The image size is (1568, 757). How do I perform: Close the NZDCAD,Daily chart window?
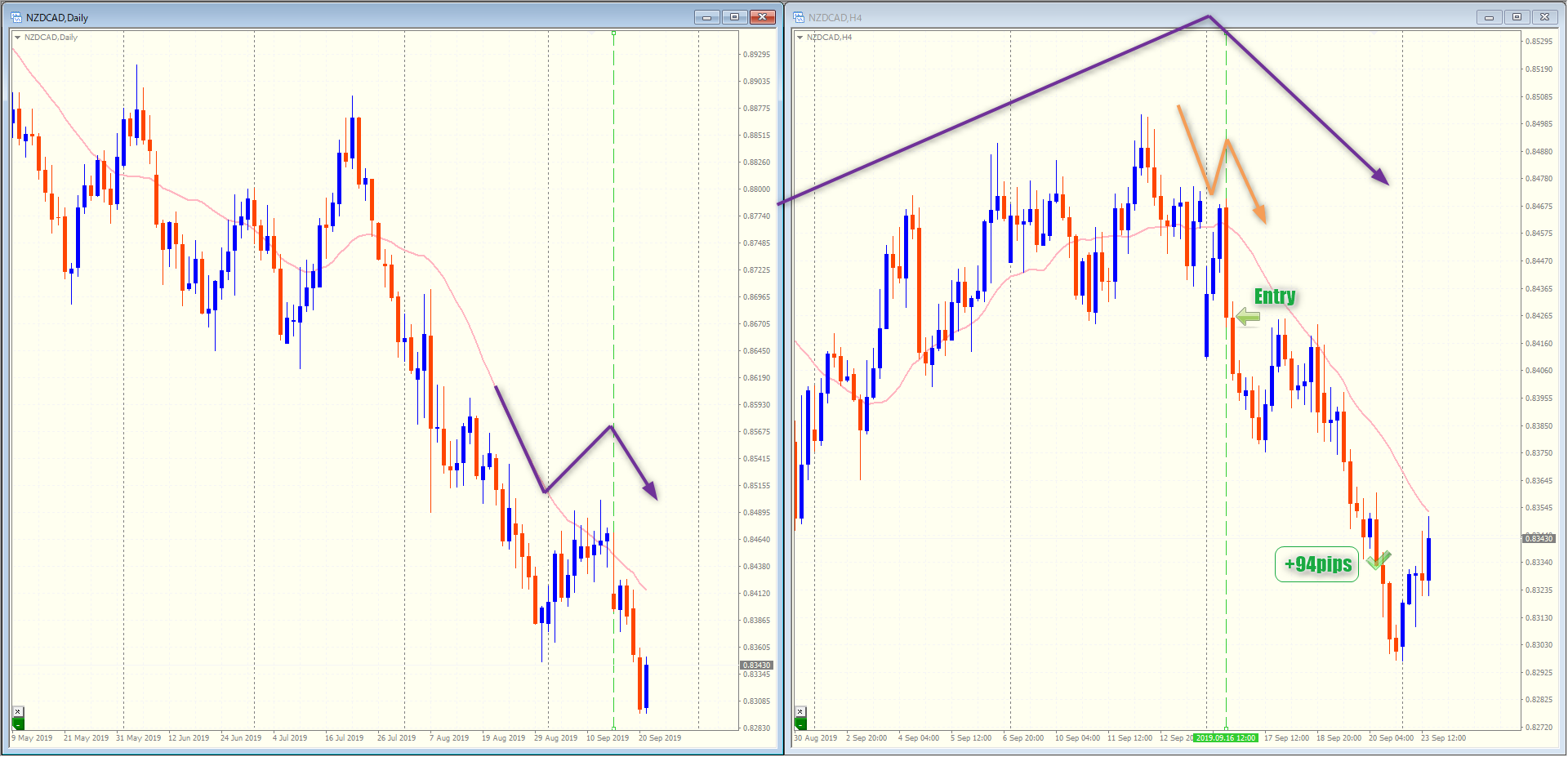(763, 17)
